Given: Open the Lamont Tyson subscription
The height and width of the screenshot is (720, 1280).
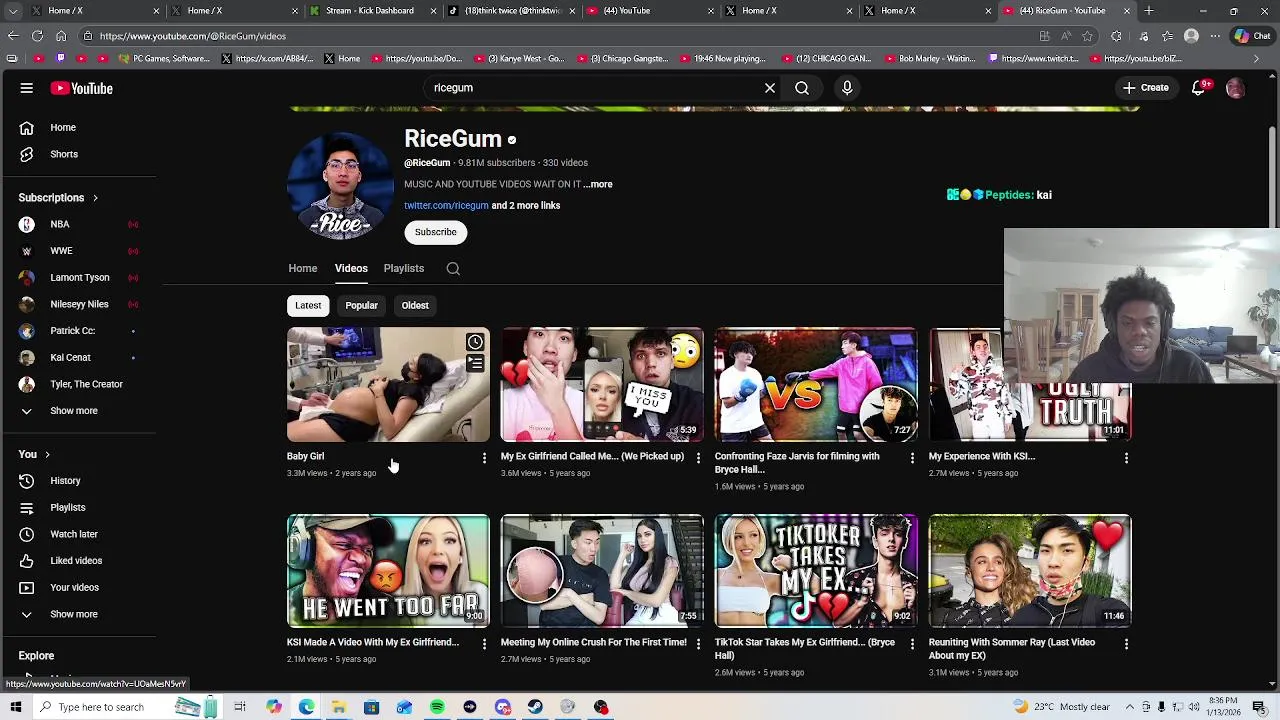Looking at the screenshot, I should tap(80, 277).
